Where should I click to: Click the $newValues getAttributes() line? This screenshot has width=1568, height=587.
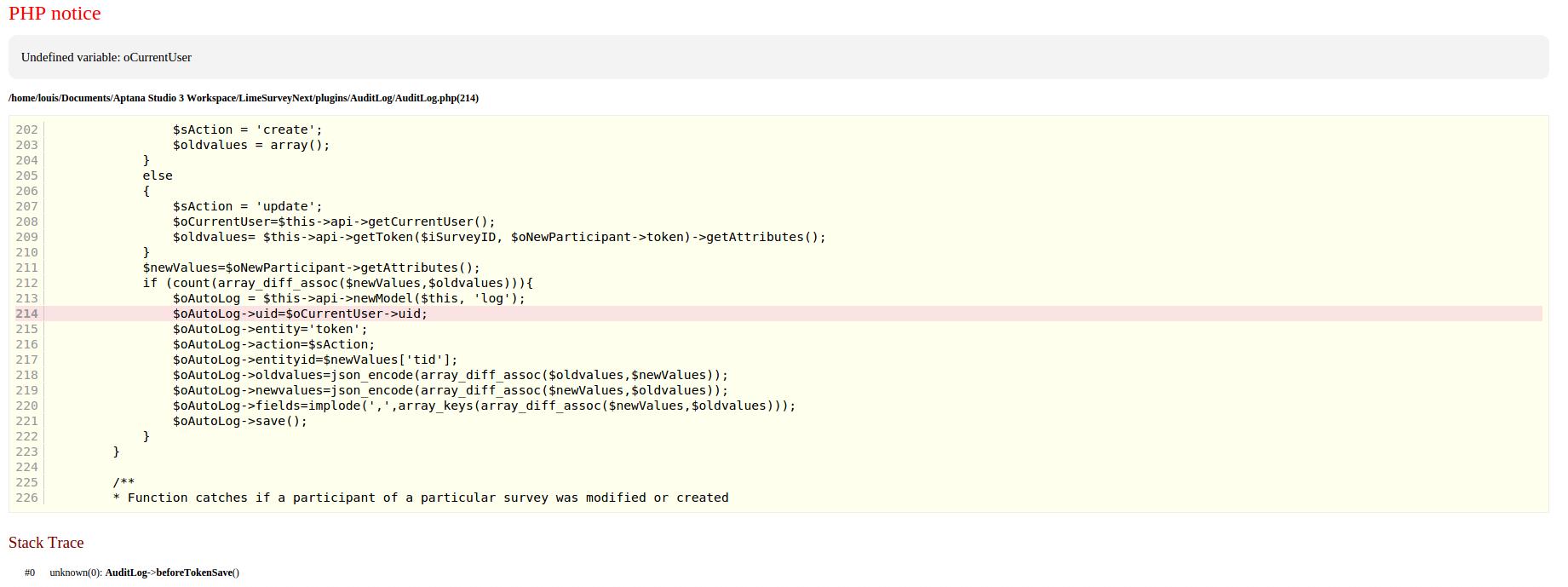(311, 268)
